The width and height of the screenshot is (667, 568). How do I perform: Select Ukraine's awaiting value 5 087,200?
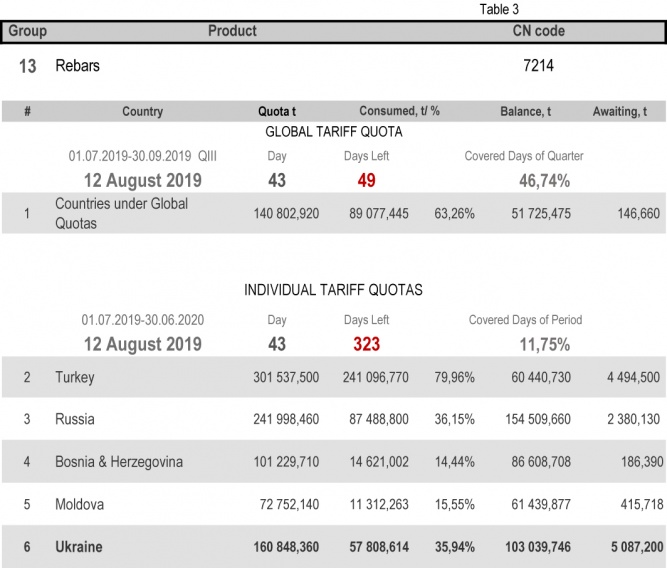coord(632,548)
